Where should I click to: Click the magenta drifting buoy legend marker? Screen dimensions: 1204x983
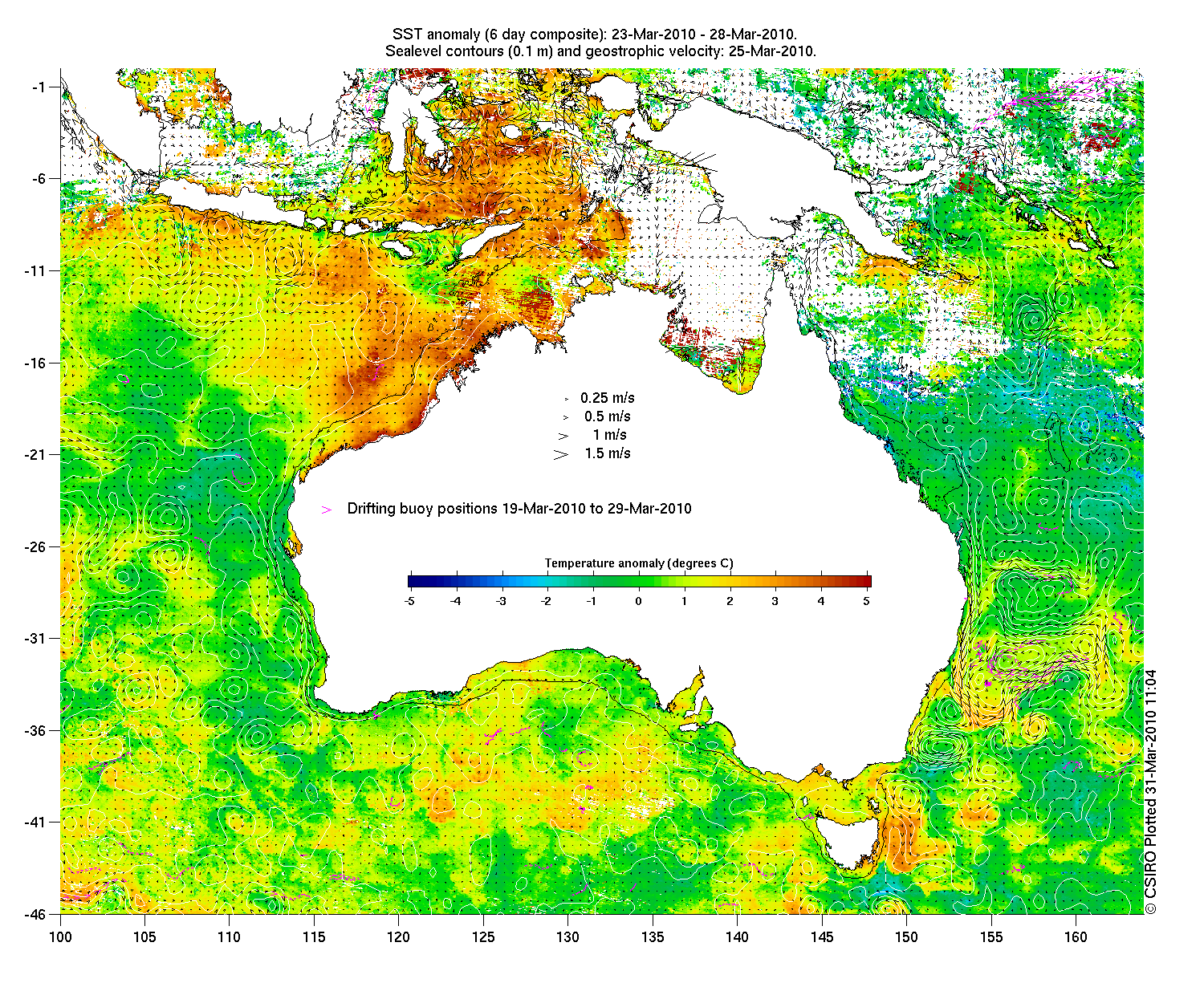coord(327,510)
